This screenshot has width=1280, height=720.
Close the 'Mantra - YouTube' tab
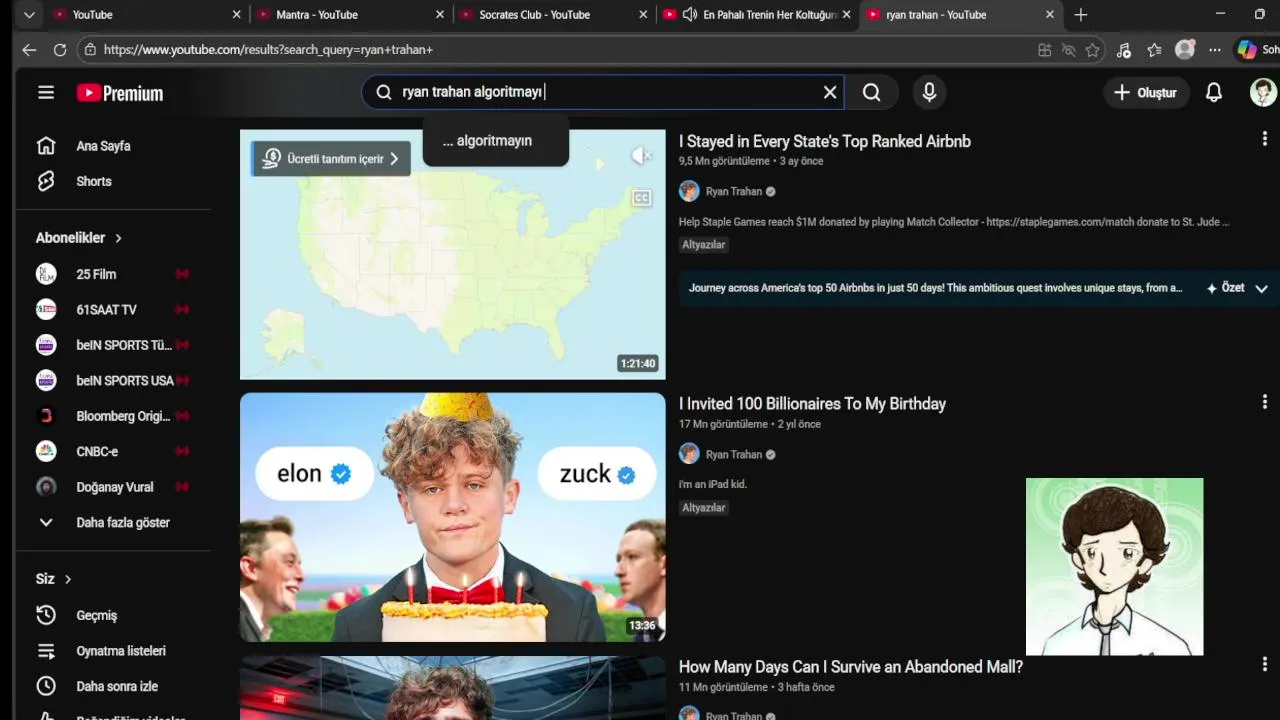440,15
